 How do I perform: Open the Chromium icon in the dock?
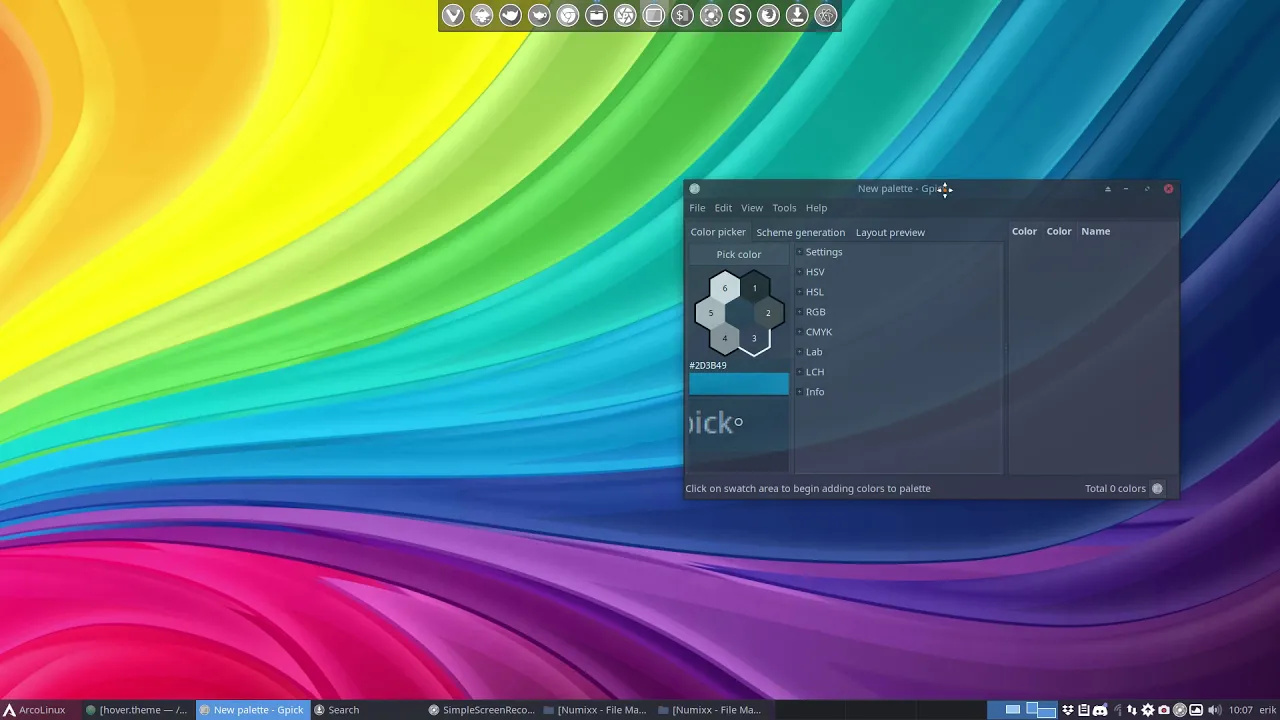click(x=568, y=15)
